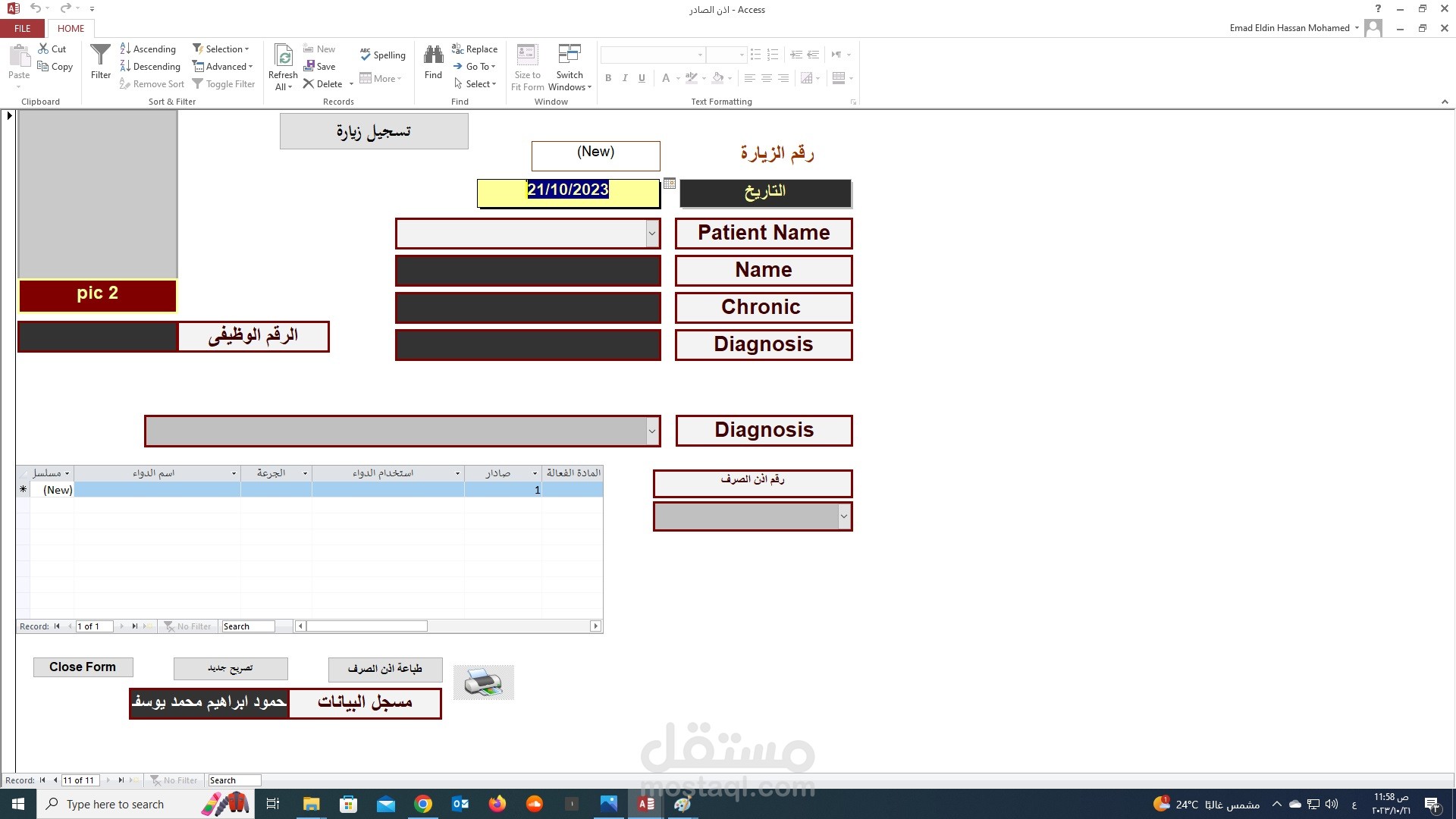Screen dimensions: 1456x819
Task: Open More dropdown in Records group
Action: point(381,78)
